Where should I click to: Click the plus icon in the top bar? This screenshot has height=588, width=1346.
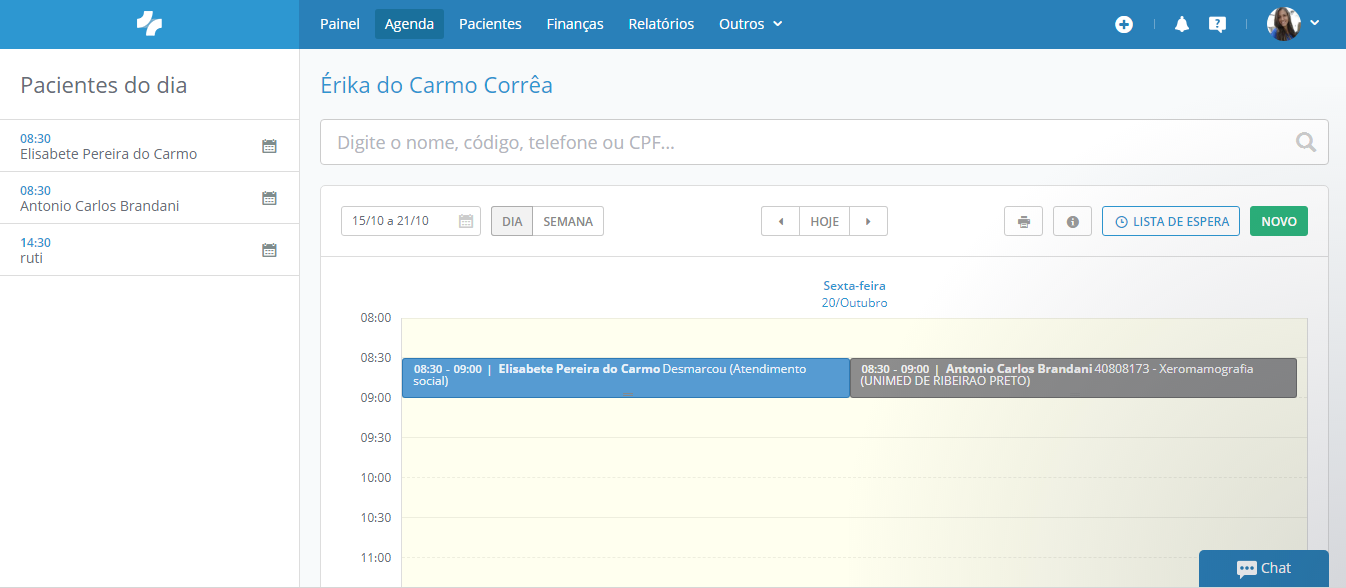(x=1124, y=23)
